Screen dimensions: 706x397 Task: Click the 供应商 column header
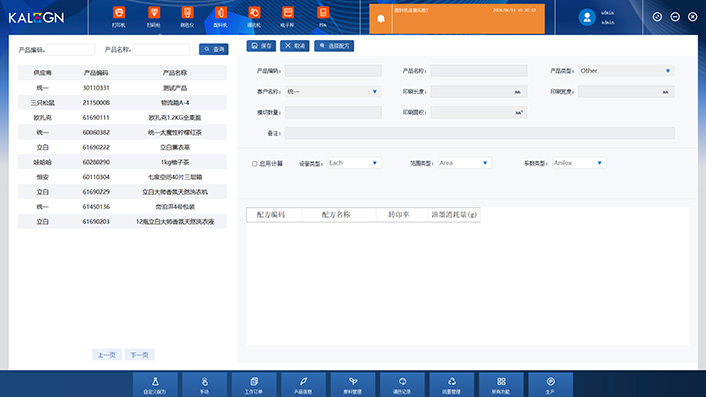(x=42, y=72)
